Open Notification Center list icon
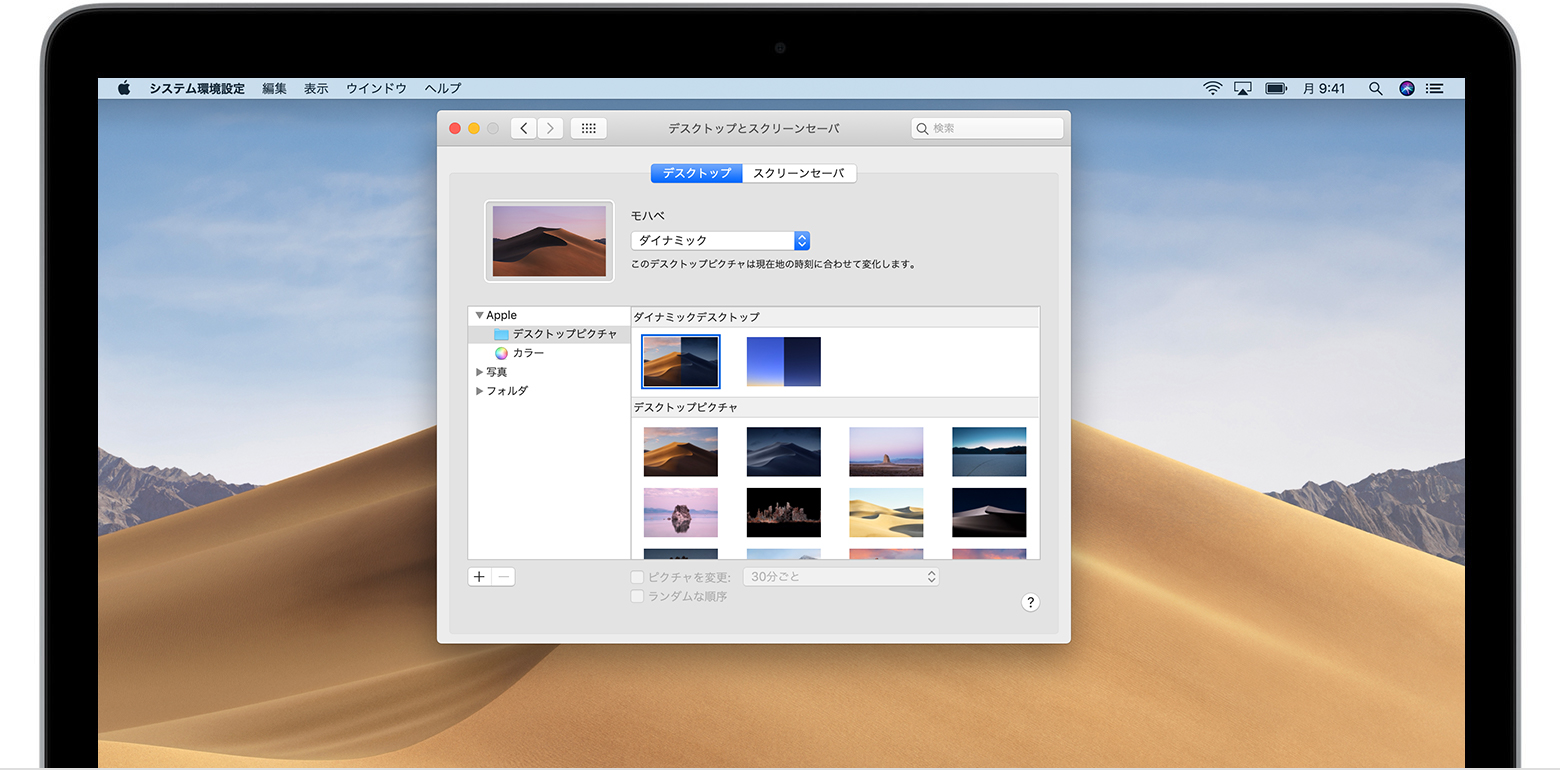This screenshot has height=770, width=1560. (1435, 88)
